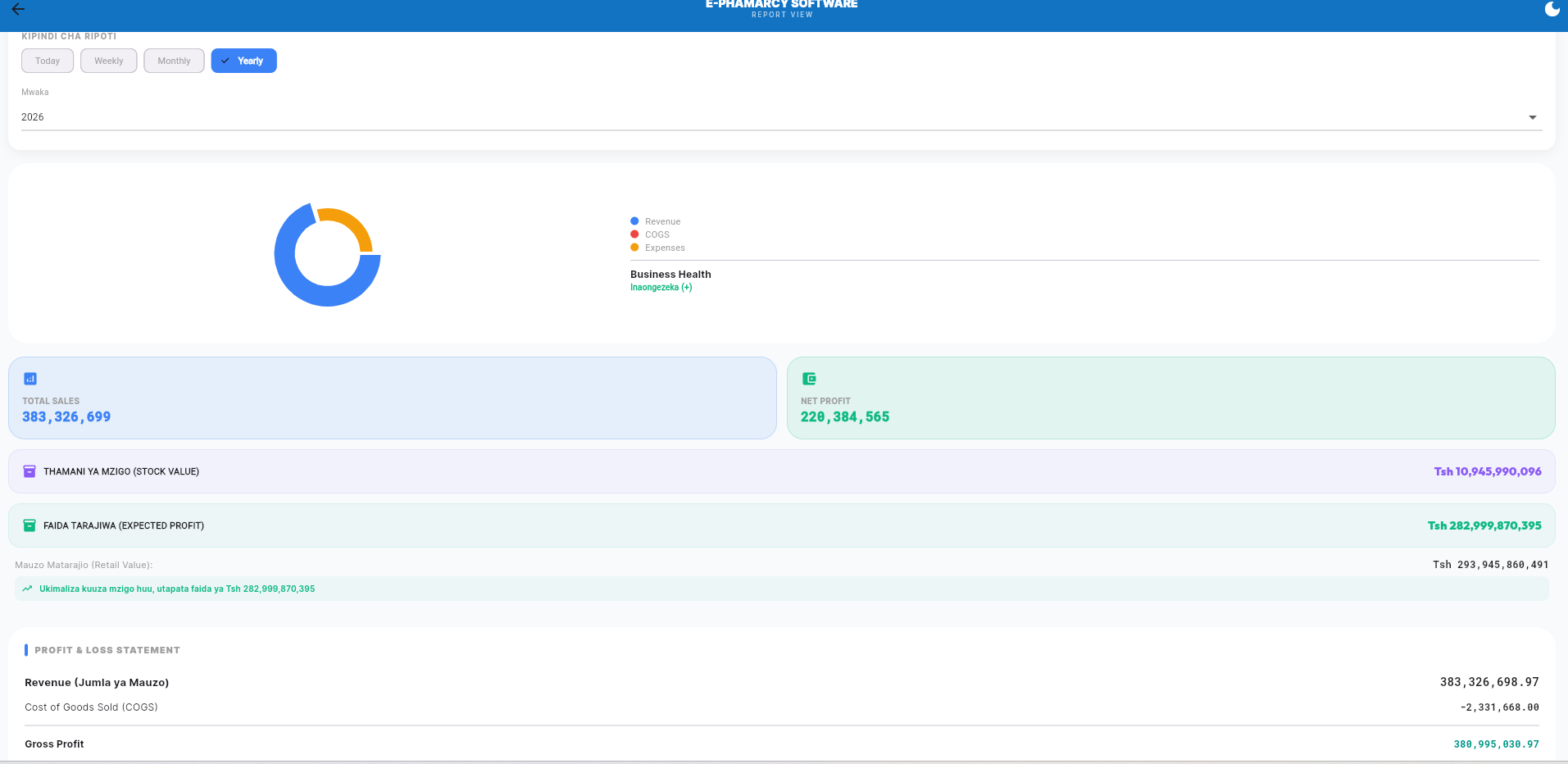Click the 383,326,698.97 revenue amount

pos(1489,682)
